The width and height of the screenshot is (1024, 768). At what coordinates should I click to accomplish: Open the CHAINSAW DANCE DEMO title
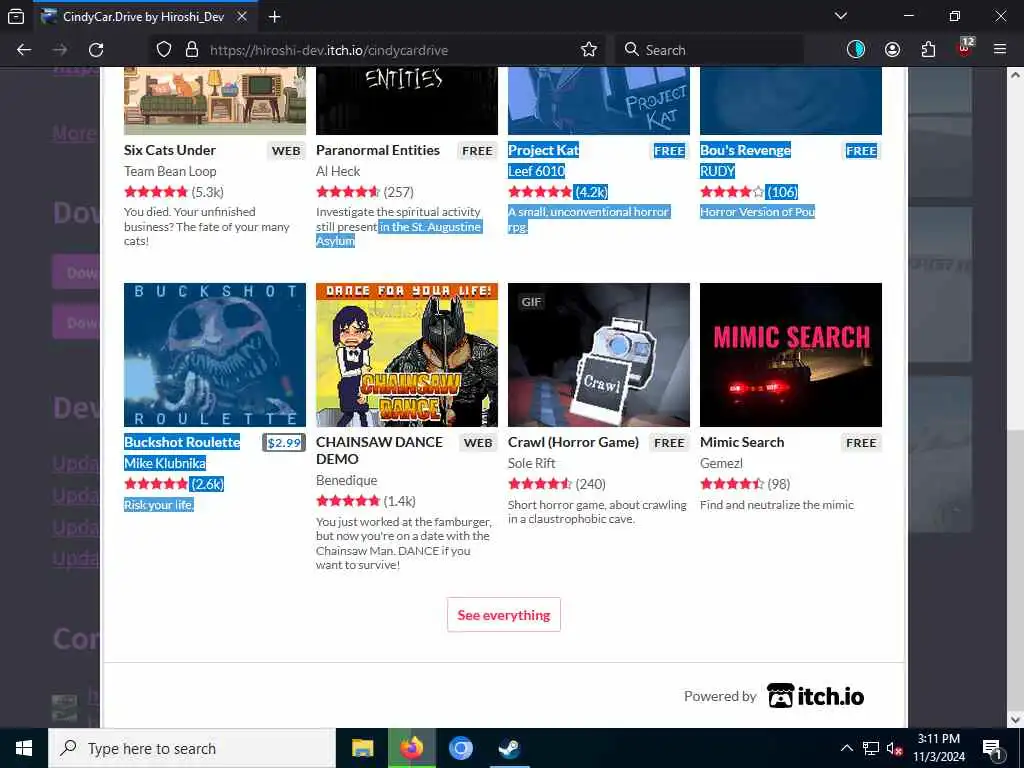click(379, 451)
